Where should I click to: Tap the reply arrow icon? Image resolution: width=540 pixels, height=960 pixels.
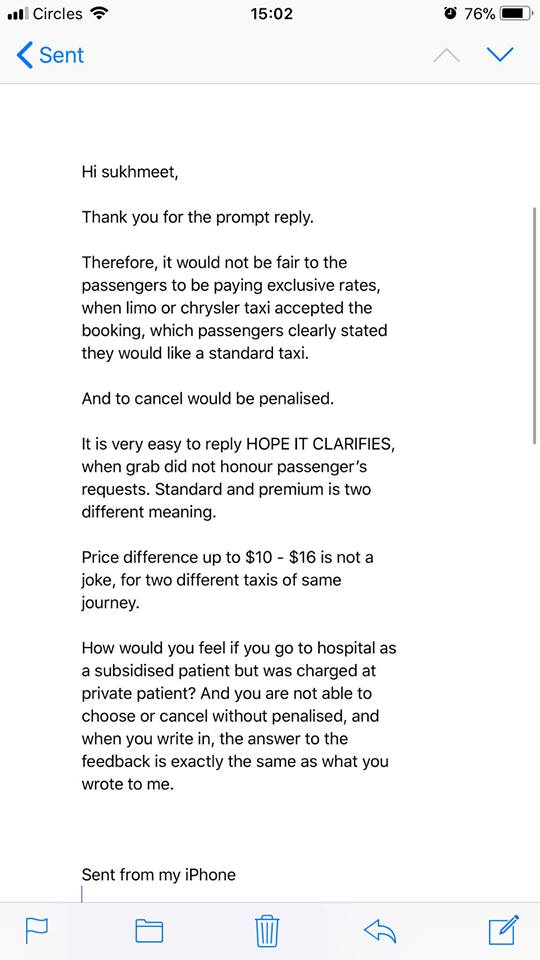click(380, 932)
